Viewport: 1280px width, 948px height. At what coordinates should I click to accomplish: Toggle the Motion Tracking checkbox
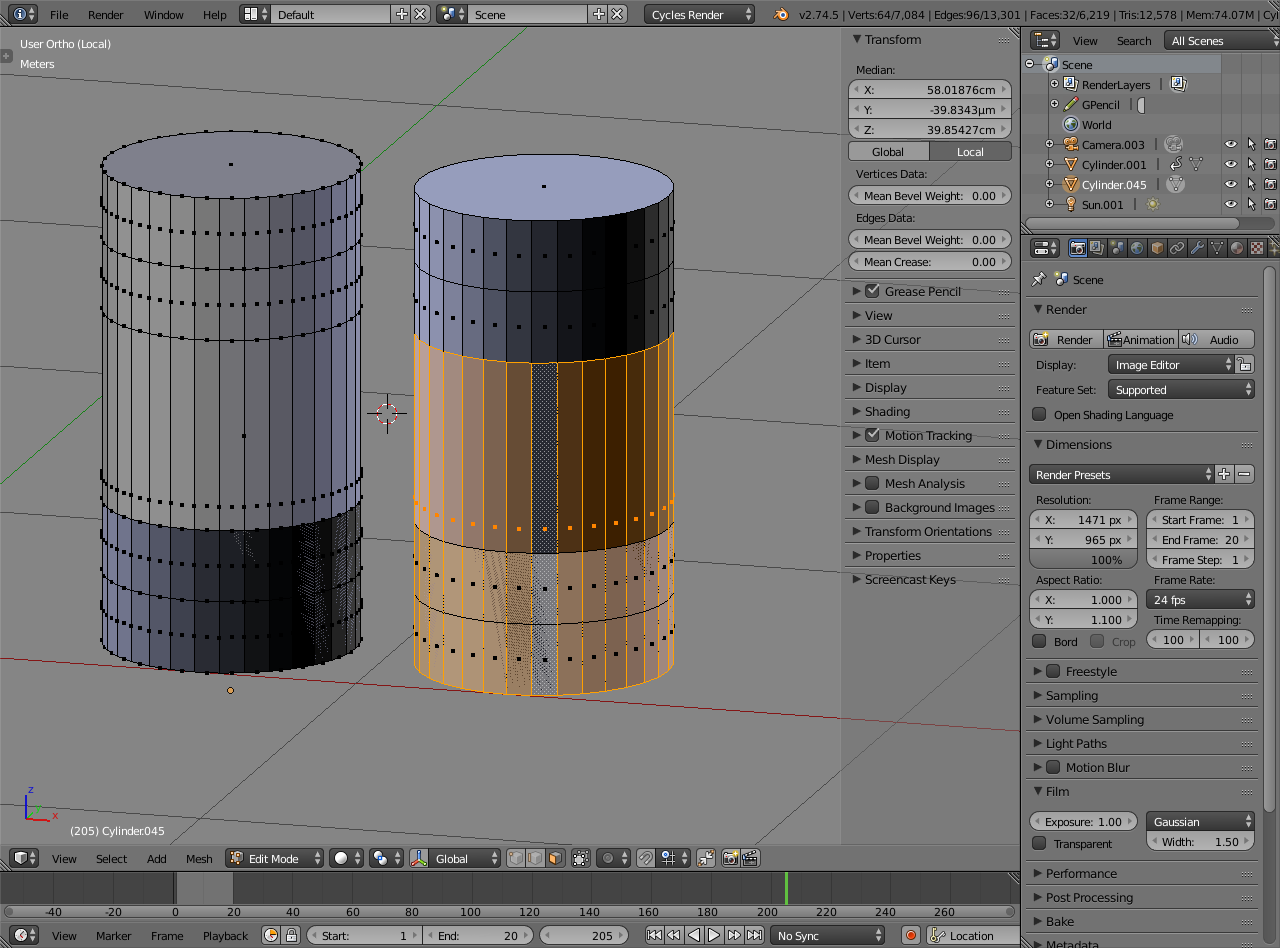872,435
